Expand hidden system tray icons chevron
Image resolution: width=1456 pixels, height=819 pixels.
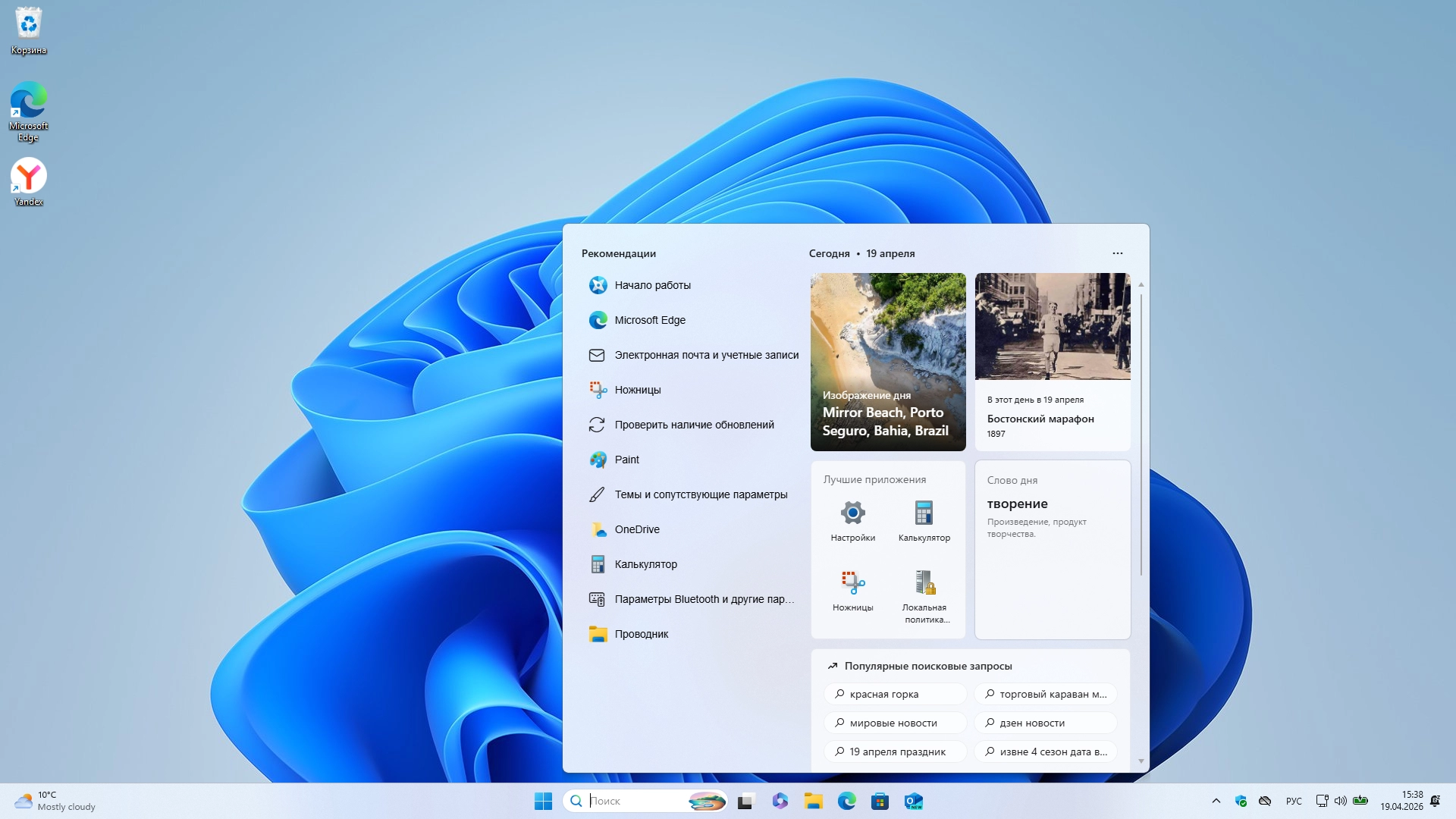coord(1216,801)
